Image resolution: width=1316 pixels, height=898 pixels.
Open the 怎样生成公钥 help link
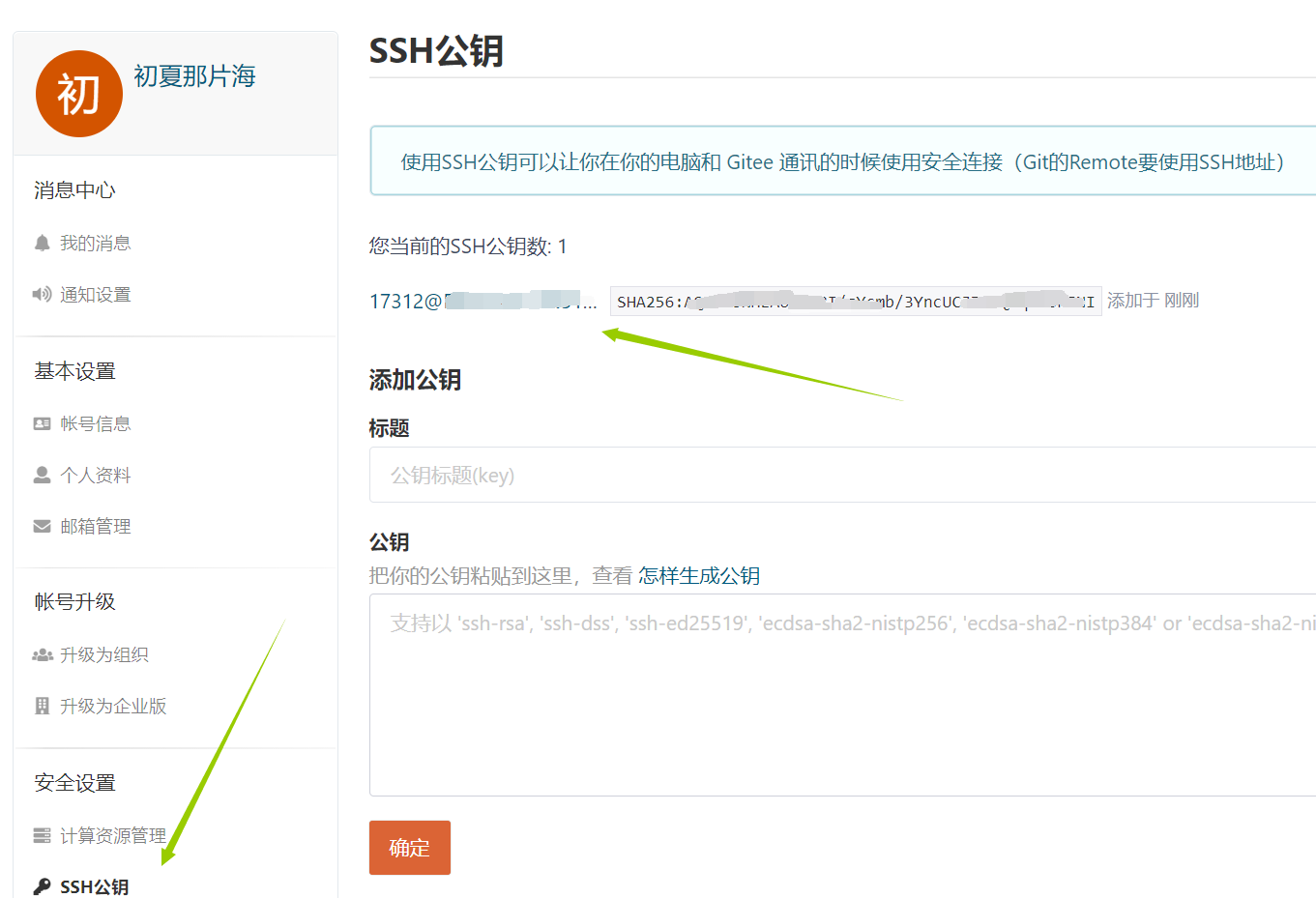(699, 576)
